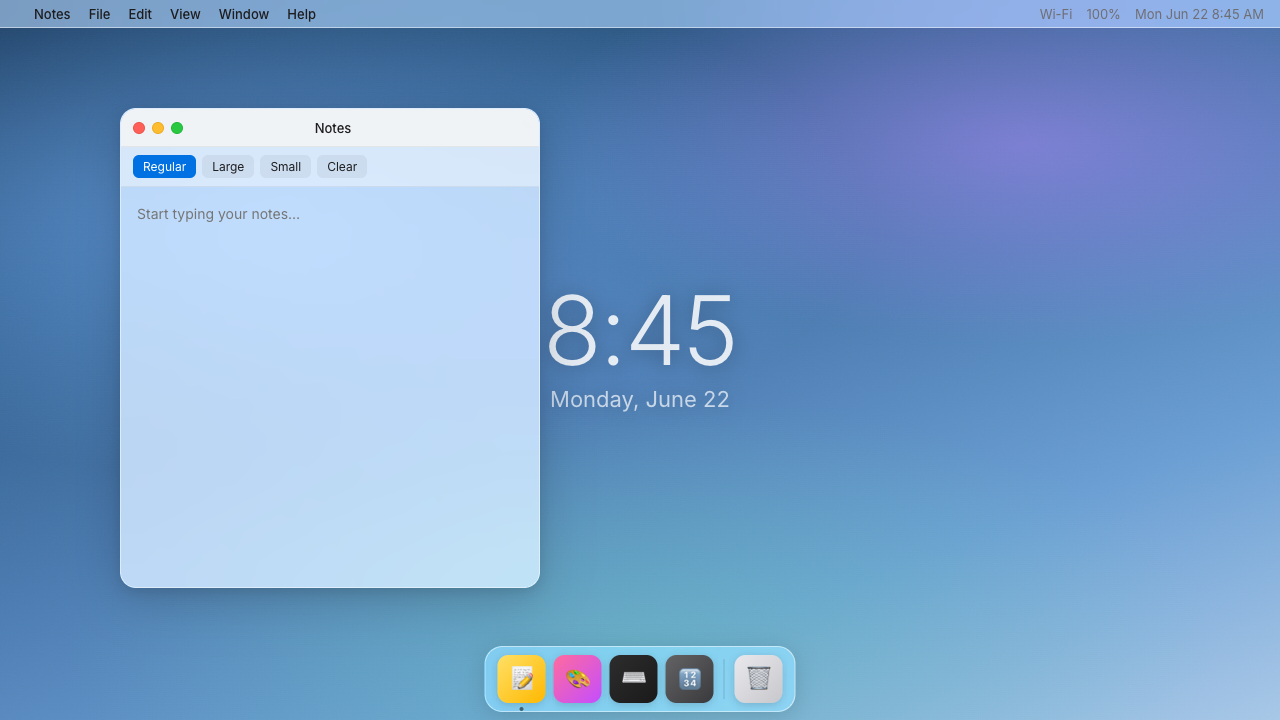Click the Wi-Fi status in menu bar

pos(1055,14)
